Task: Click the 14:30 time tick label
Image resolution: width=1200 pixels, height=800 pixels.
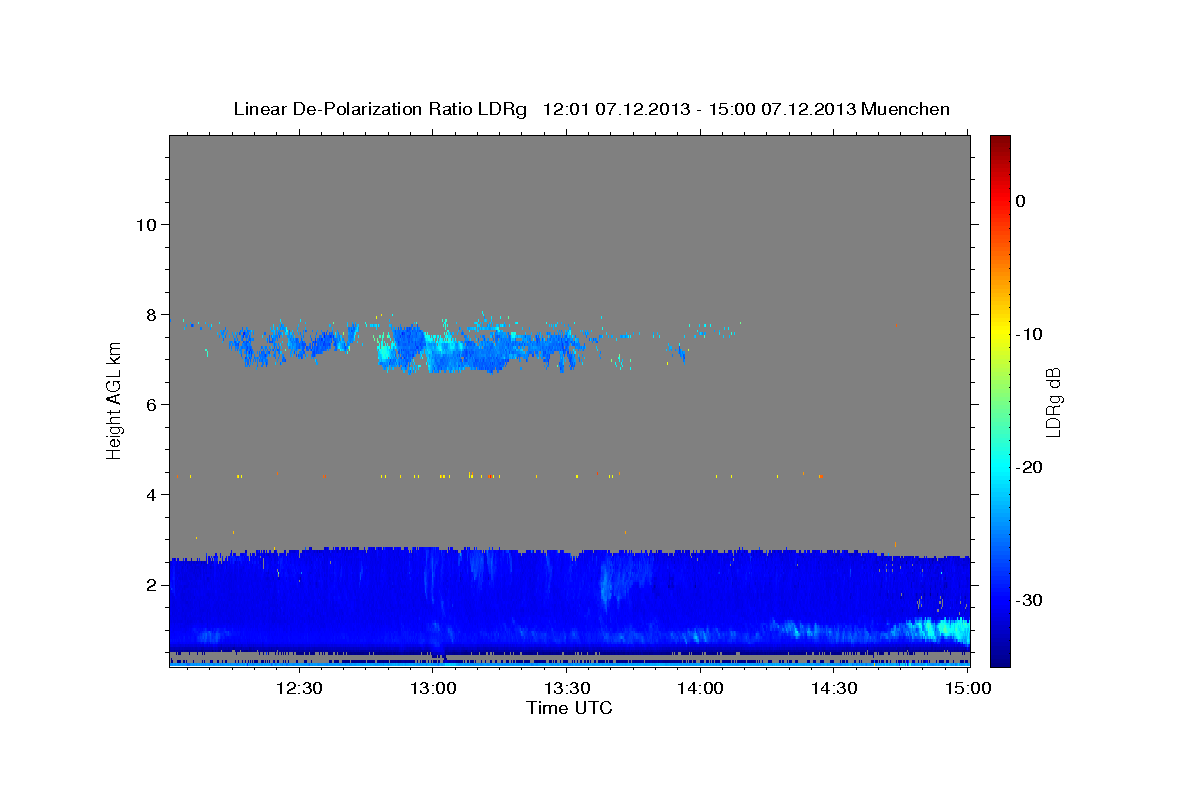Action: 834,688
